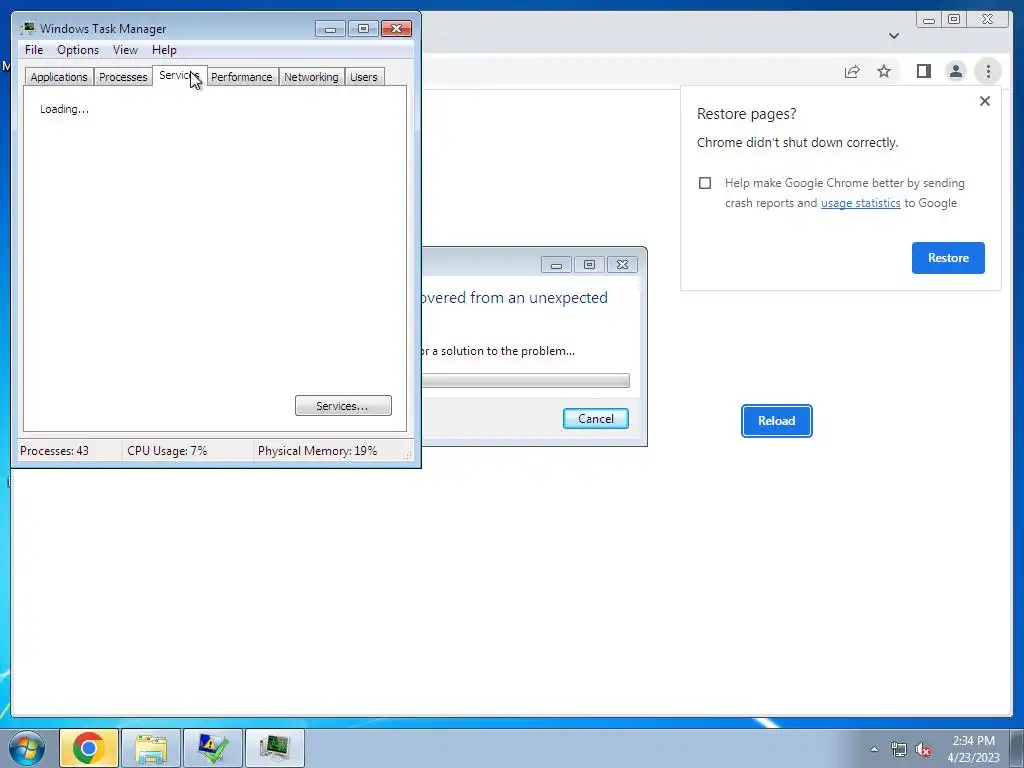This screenshot has width=1024, height=768.
Task: Open the Task Manager Help menu
Action: tap(164, 50)
